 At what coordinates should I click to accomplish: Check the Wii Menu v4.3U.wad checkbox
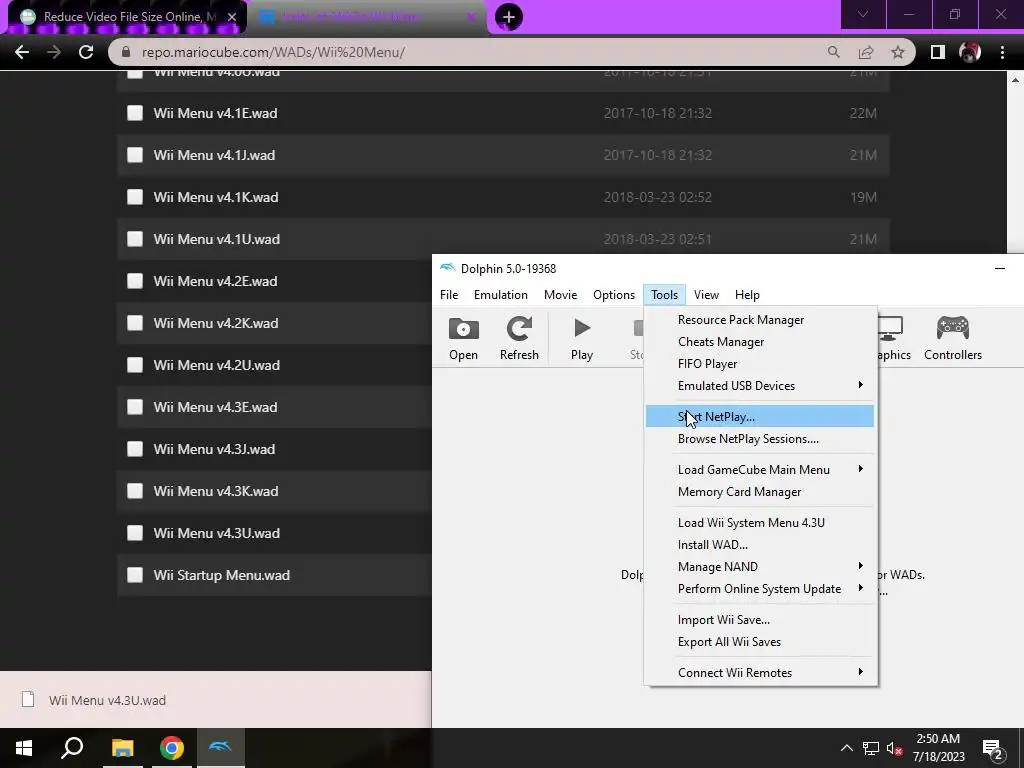click(x=135, y=533)
